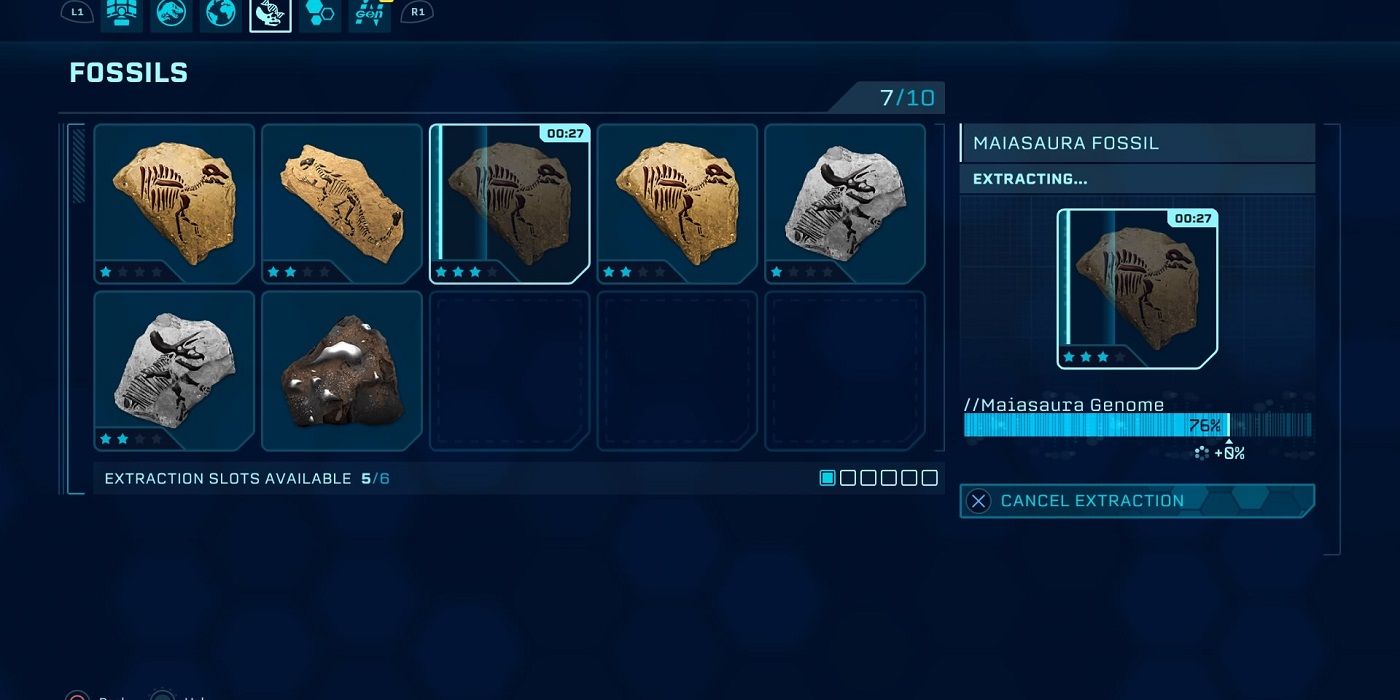This screenshot has width=1400, height=700.
Task: Select the first empty fossil slot
Action: 510,371
